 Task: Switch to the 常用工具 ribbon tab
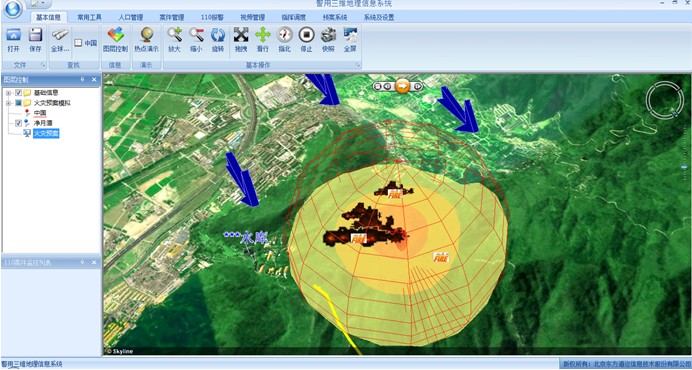tap(90, 18)
